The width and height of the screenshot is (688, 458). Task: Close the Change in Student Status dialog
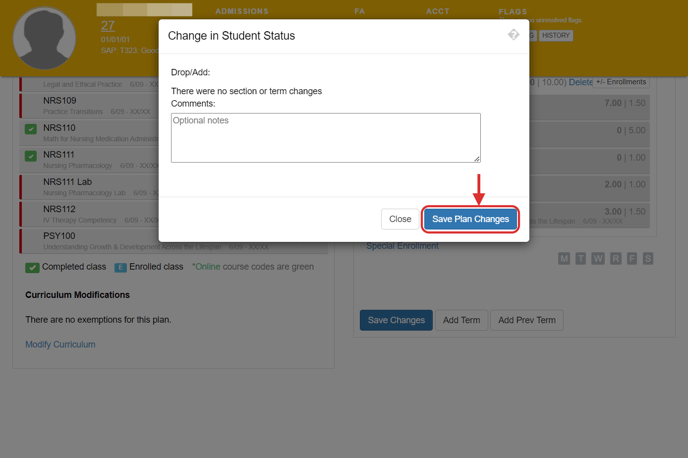[400, 219]
